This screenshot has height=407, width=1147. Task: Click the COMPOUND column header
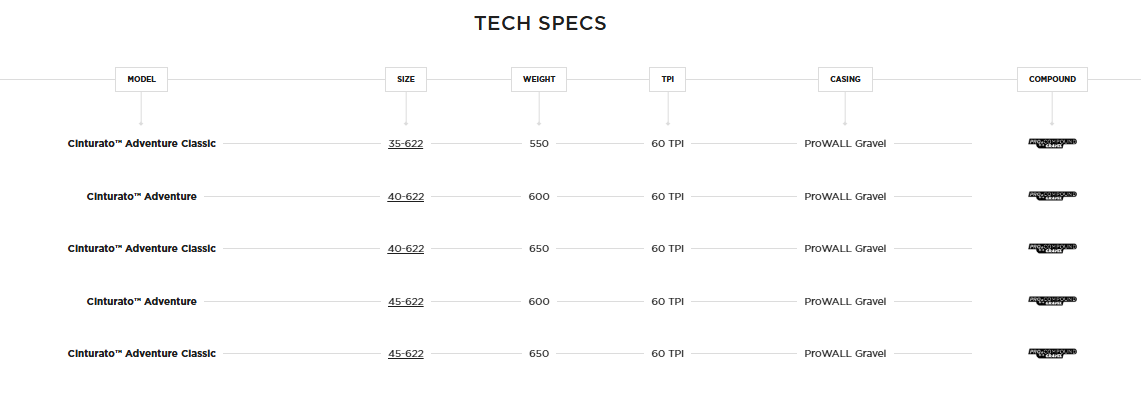[x=1052, y=79]
